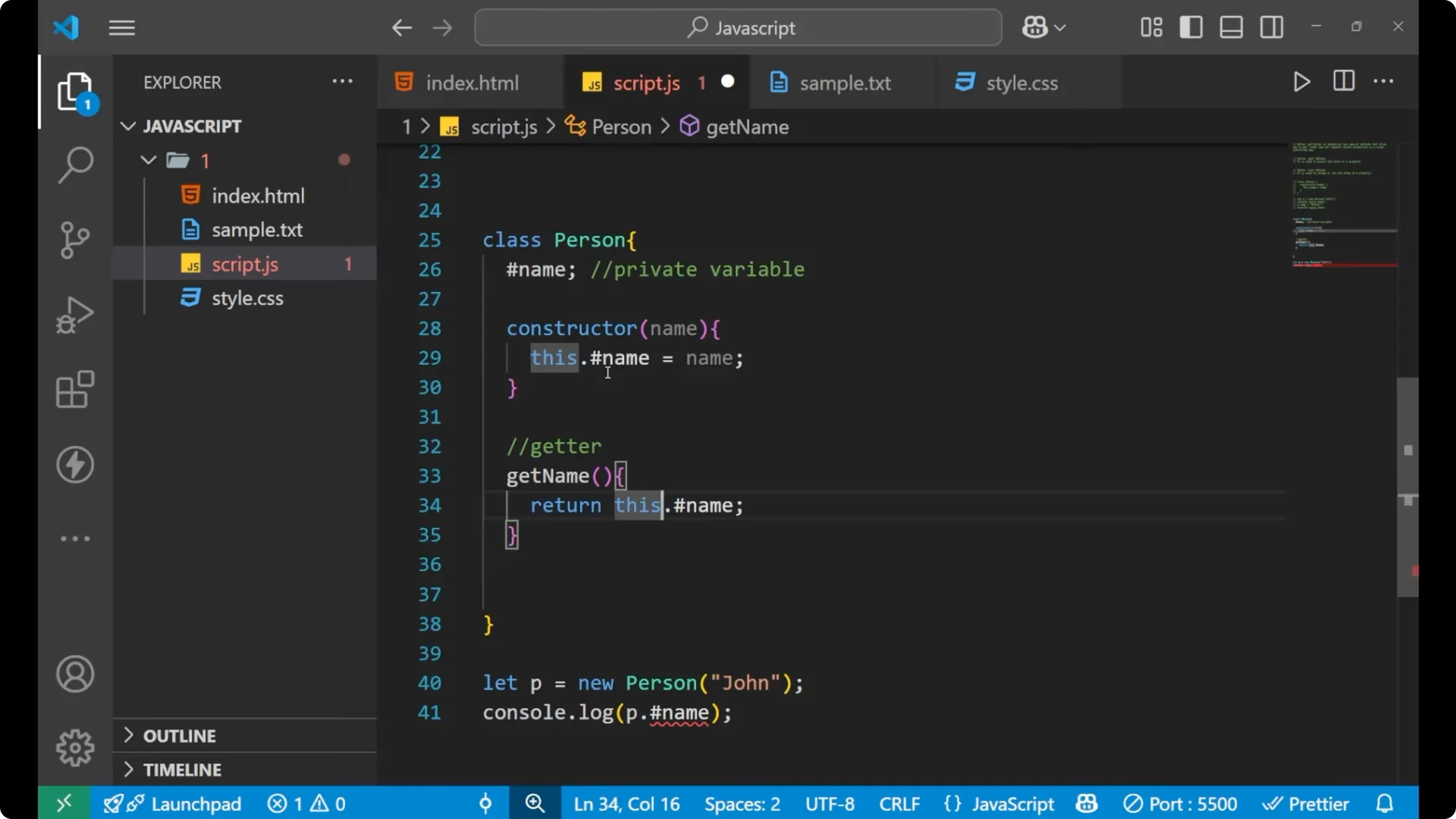Collapse the JAVASCRIPT workspace folder

pyautogui.click(x=127, y=126)
